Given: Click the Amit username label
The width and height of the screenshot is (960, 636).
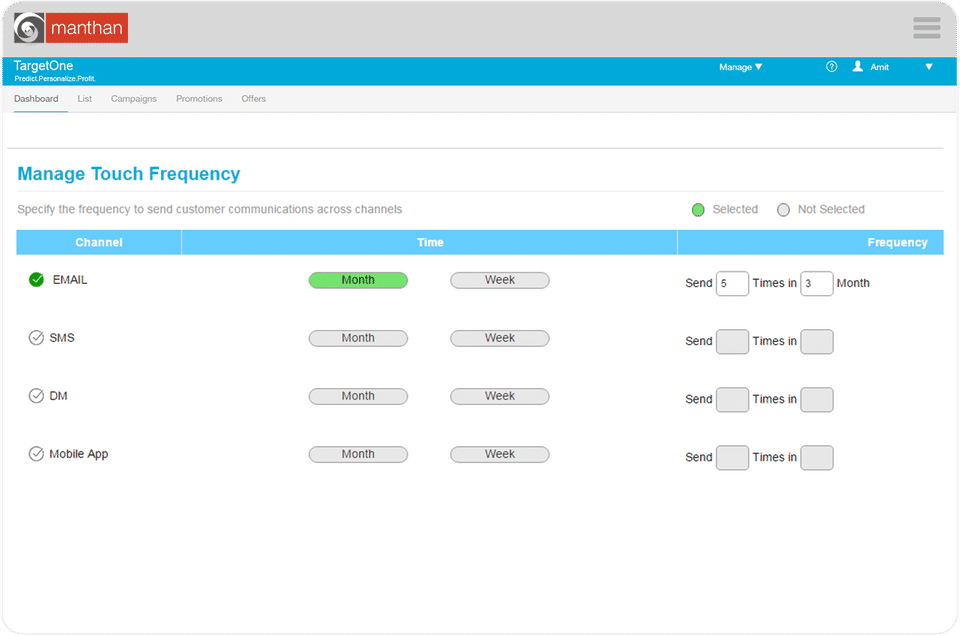Looking at the screenshot, I should 879,67.
